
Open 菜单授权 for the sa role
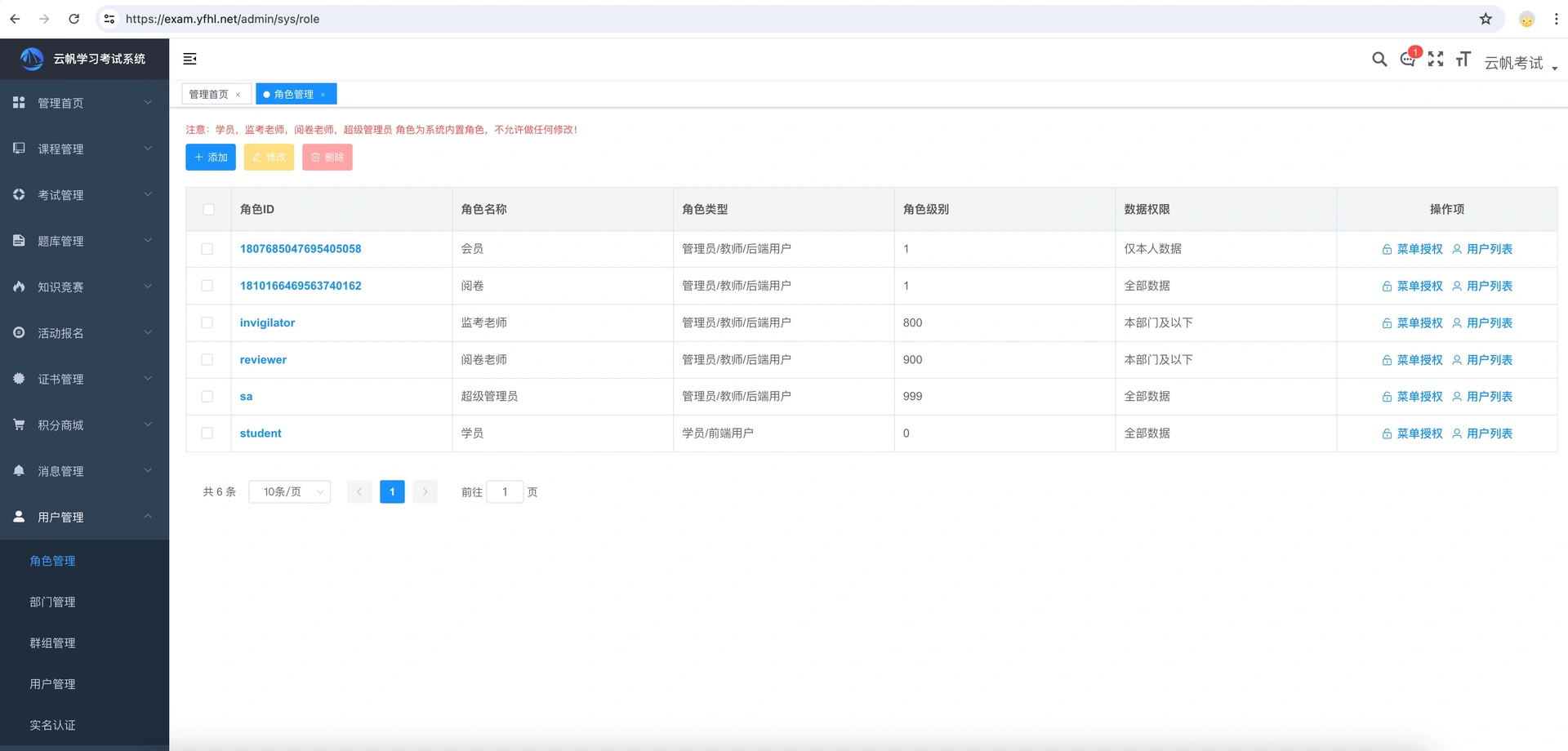[x=1412, y=397]
